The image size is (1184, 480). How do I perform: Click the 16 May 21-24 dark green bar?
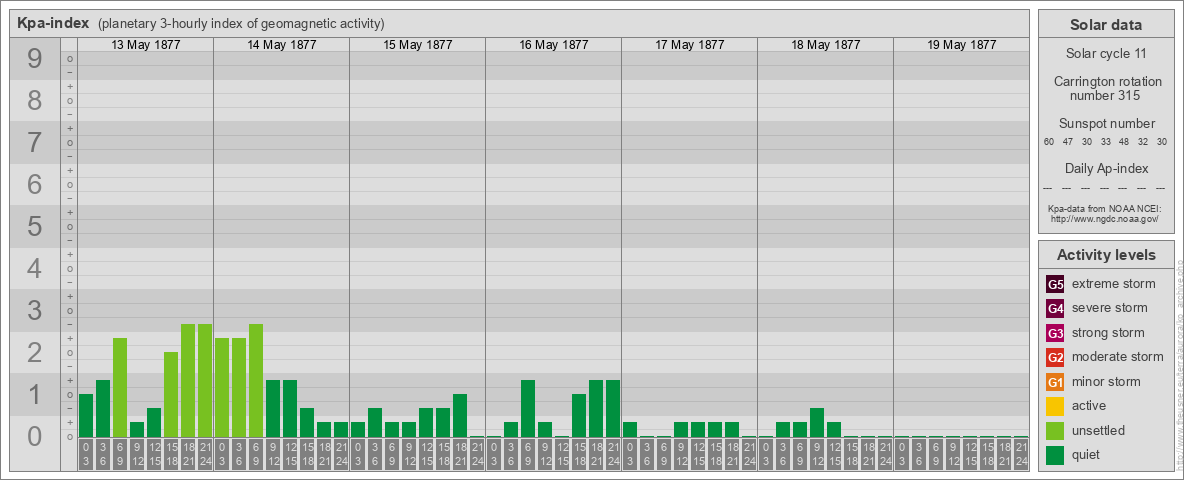click(x=612, y=408)
